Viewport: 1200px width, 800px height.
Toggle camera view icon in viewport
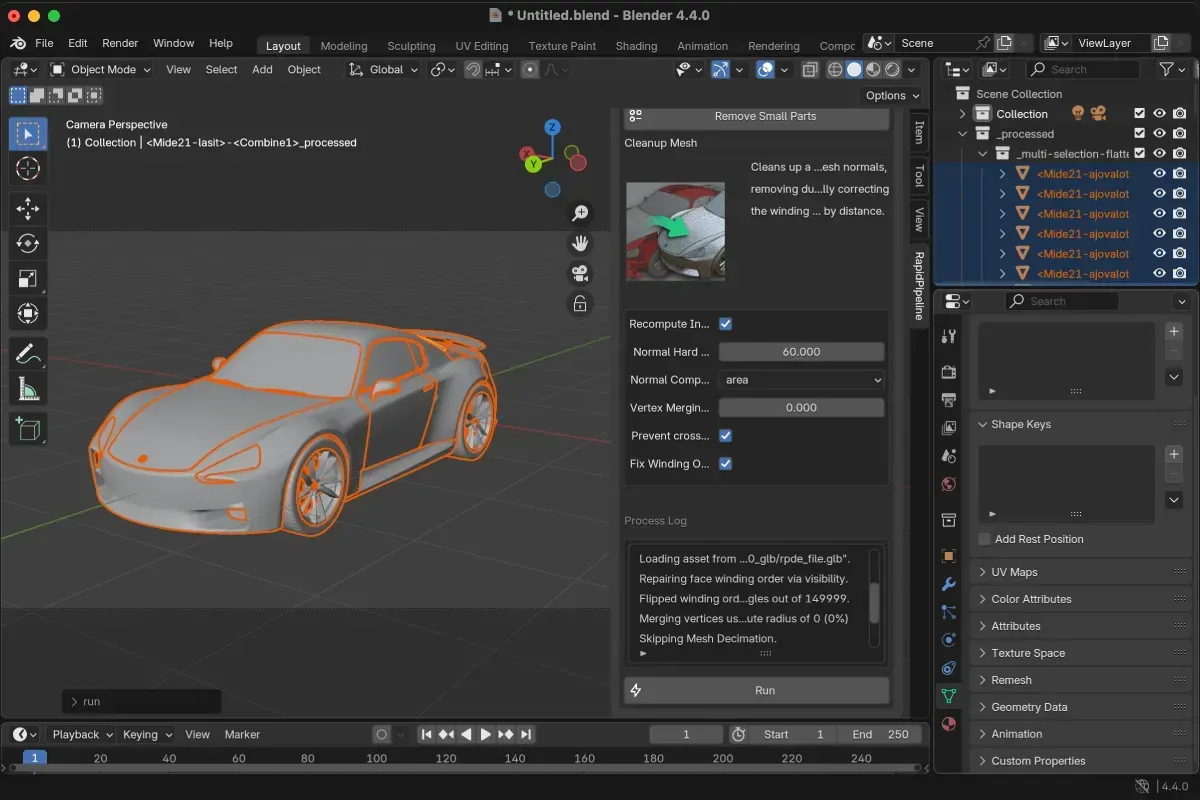point(580,273)
